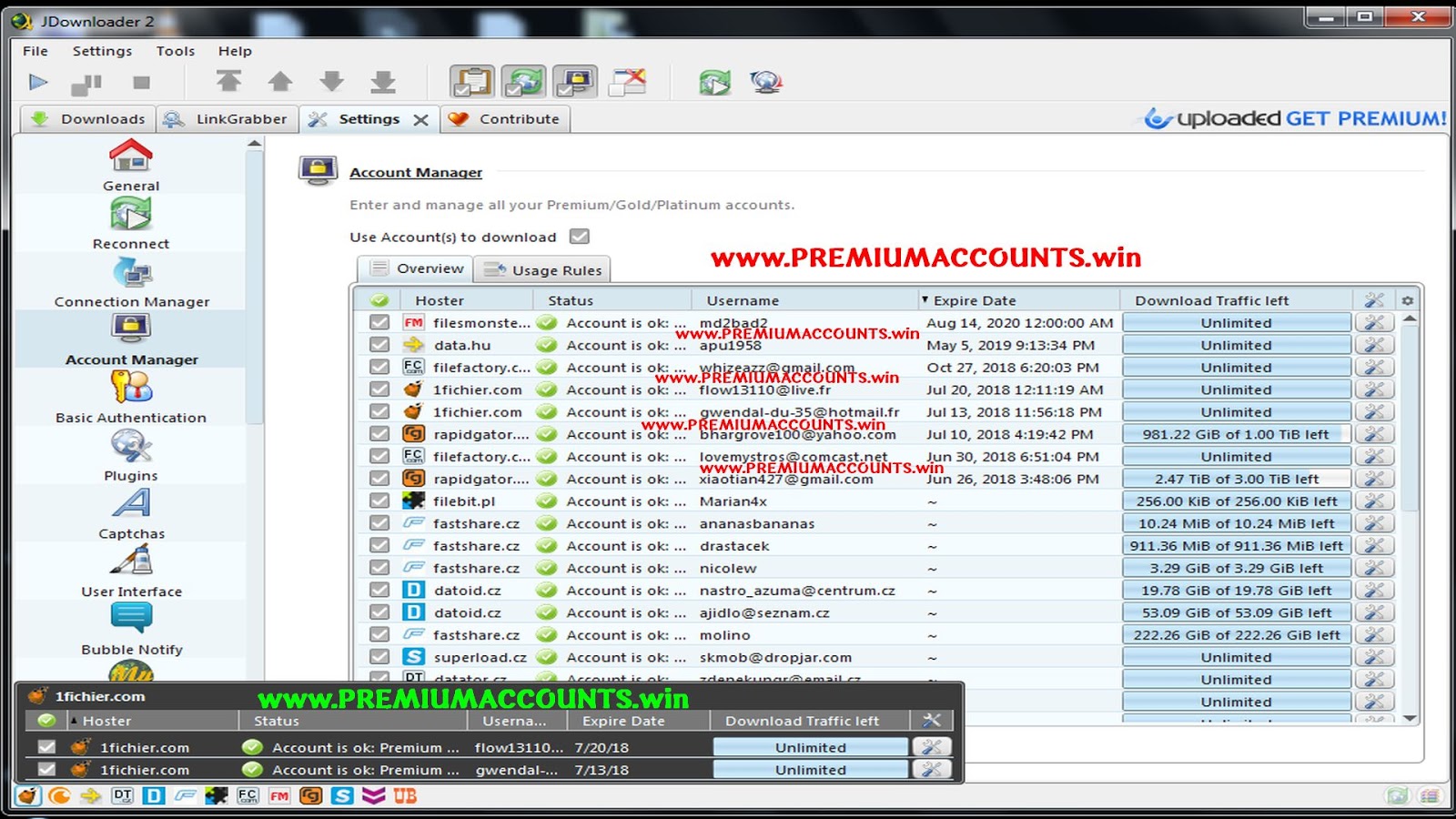
Task: Sort accounts by Expire Date column
Action: [x=1018, y=300]
